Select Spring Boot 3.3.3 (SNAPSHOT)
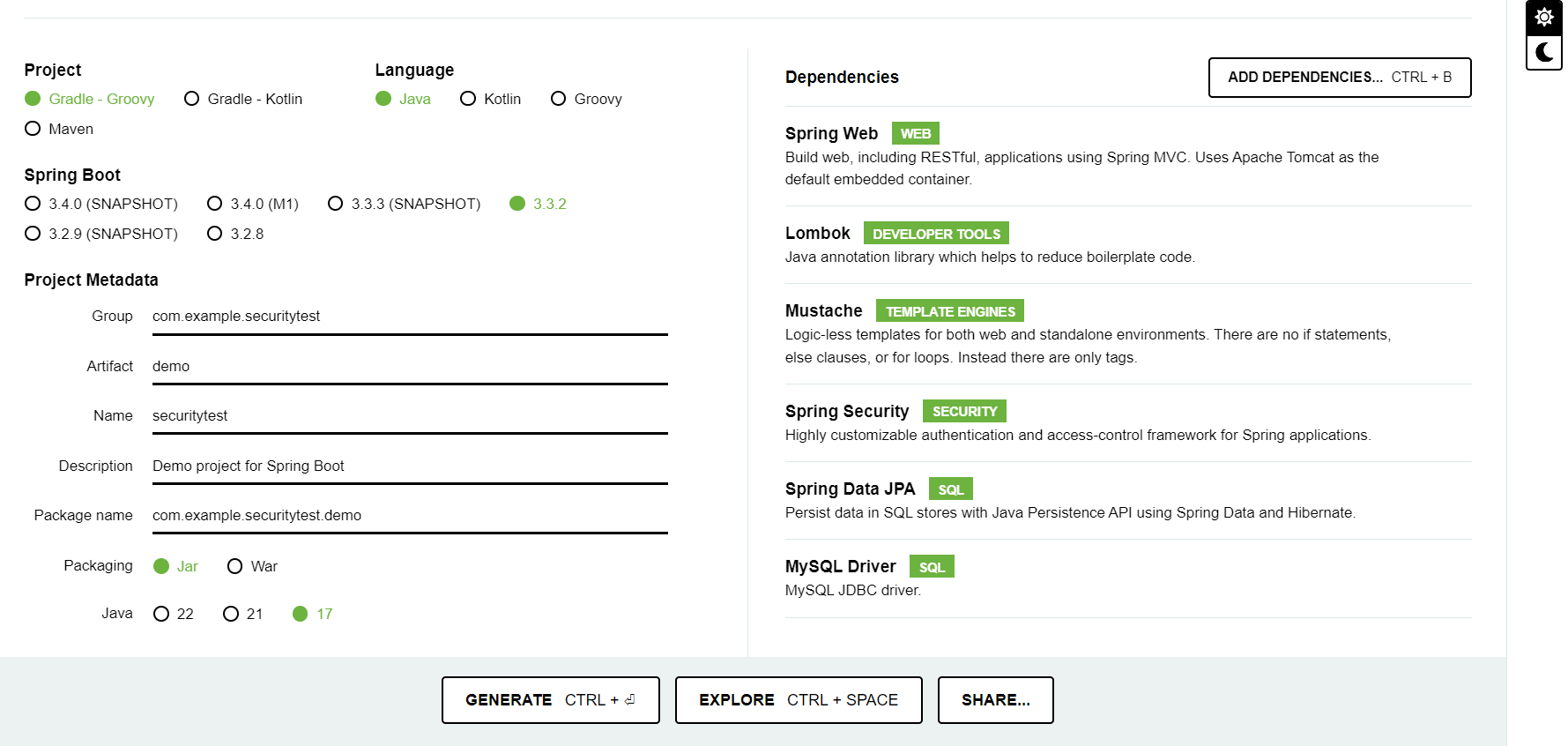This screenshot has width=1568, height=746. click(405, 204)
